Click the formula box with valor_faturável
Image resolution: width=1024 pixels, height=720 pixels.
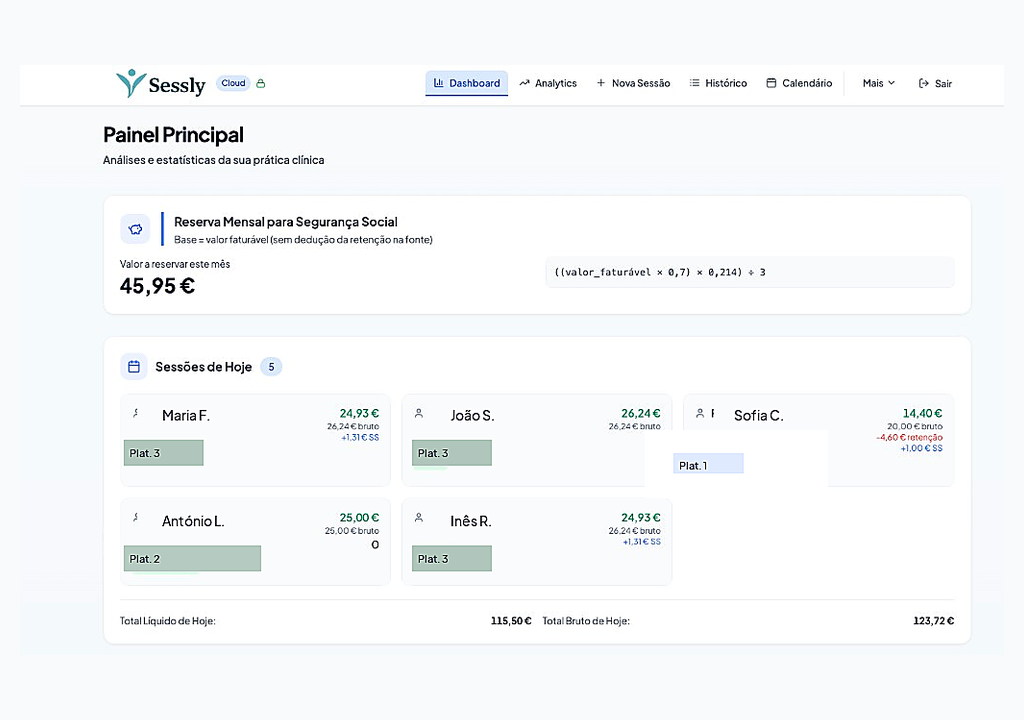pyautogui.click(x=750, y=272)
